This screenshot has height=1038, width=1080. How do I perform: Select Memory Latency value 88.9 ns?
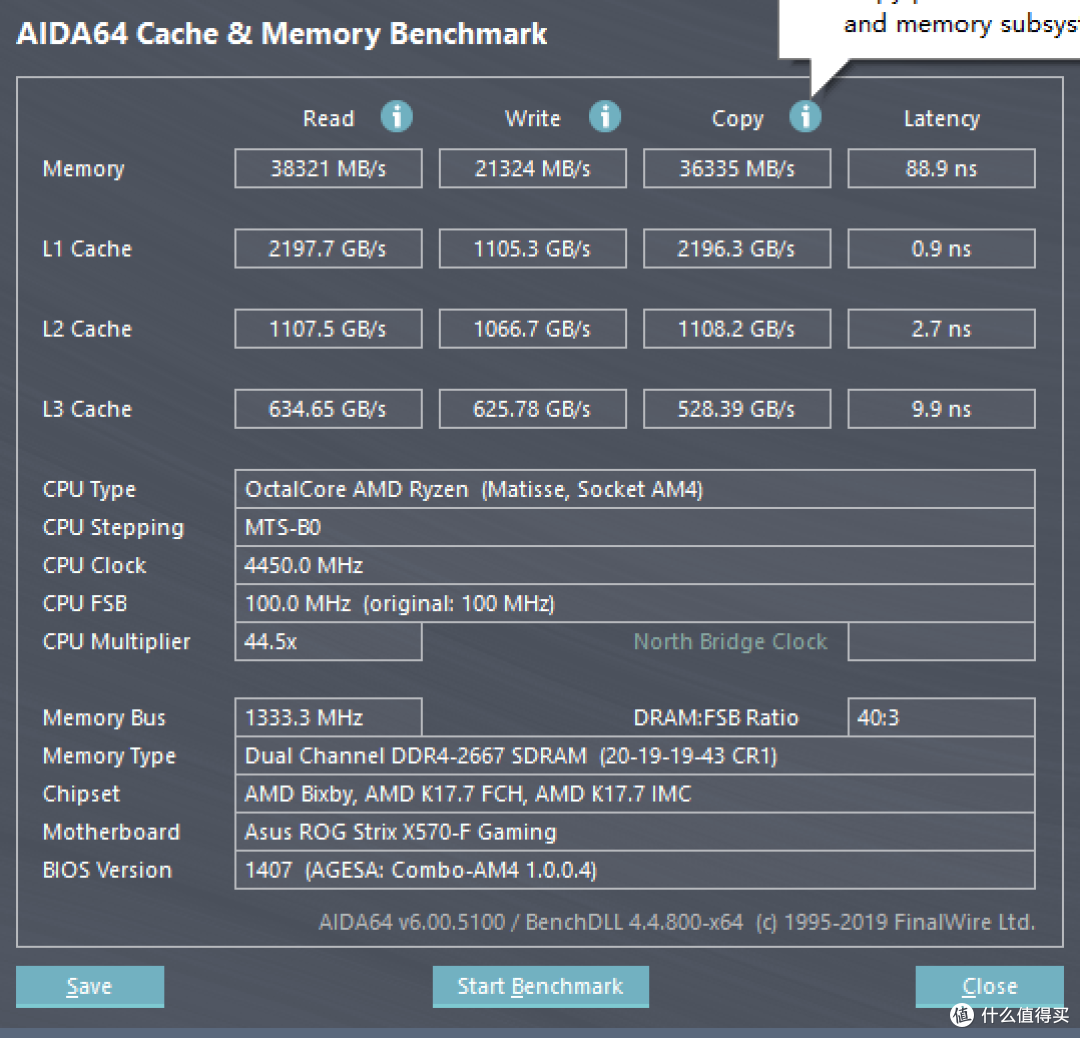coord(942,168)
